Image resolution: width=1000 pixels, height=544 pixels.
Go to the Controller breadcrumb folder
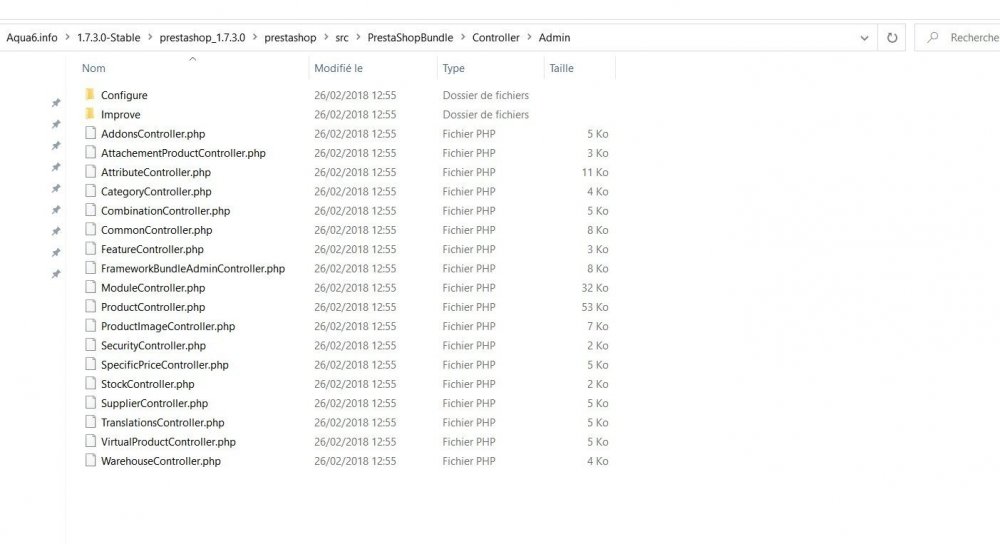[x=496, y=38]
